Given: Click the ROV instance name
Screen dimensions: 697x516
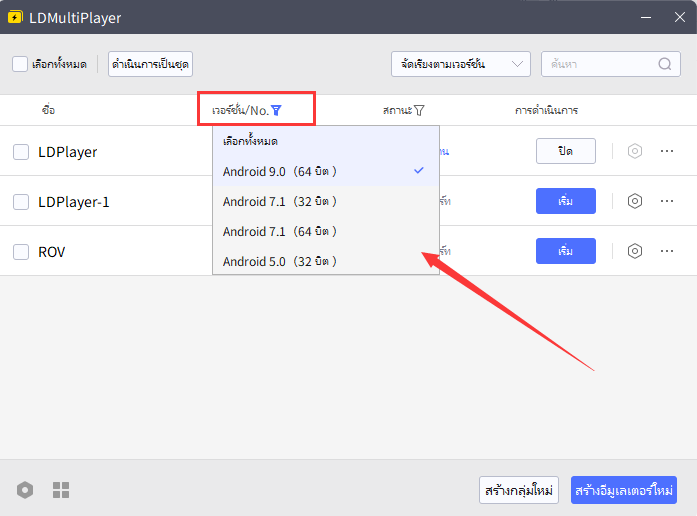Looking at the screenshot, I should (52, 252).
